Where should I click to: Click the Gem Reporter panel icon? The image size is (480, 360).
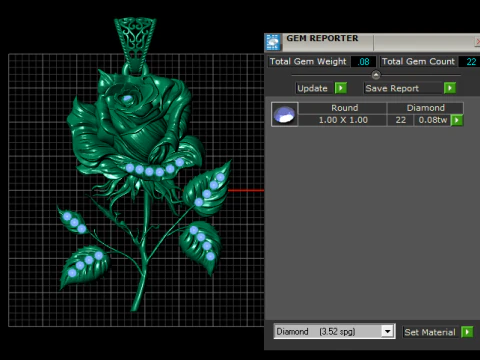(x=273, y=42)
